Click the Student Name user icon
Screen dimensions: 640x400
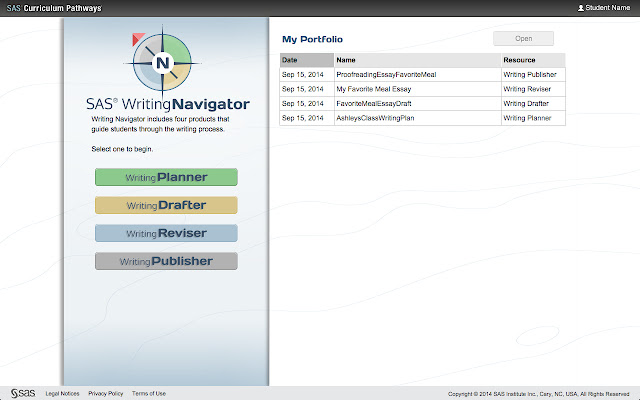tap(580, 8)
